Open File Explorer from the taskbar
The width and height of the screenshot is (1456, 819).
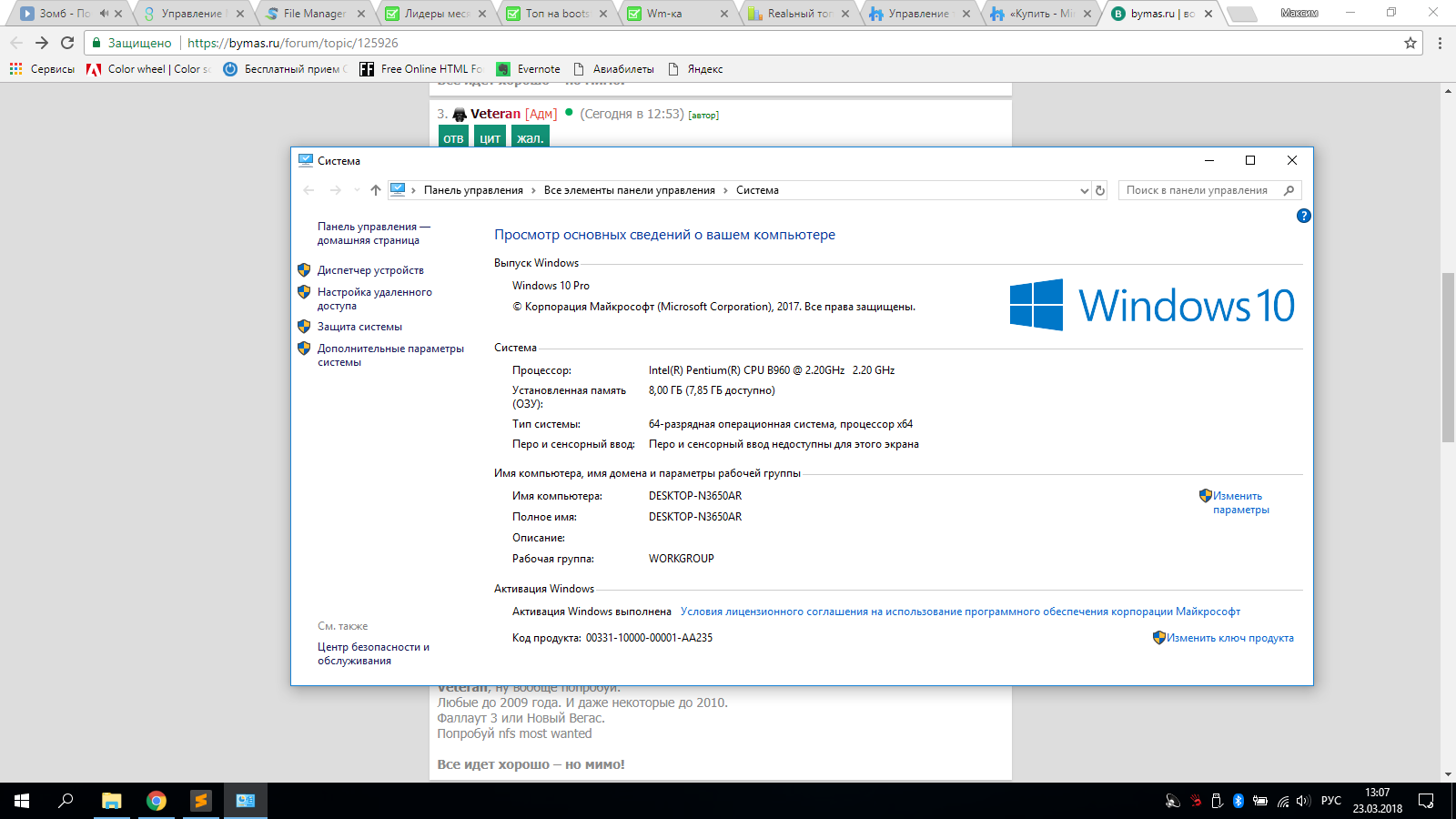coord(111,801)
